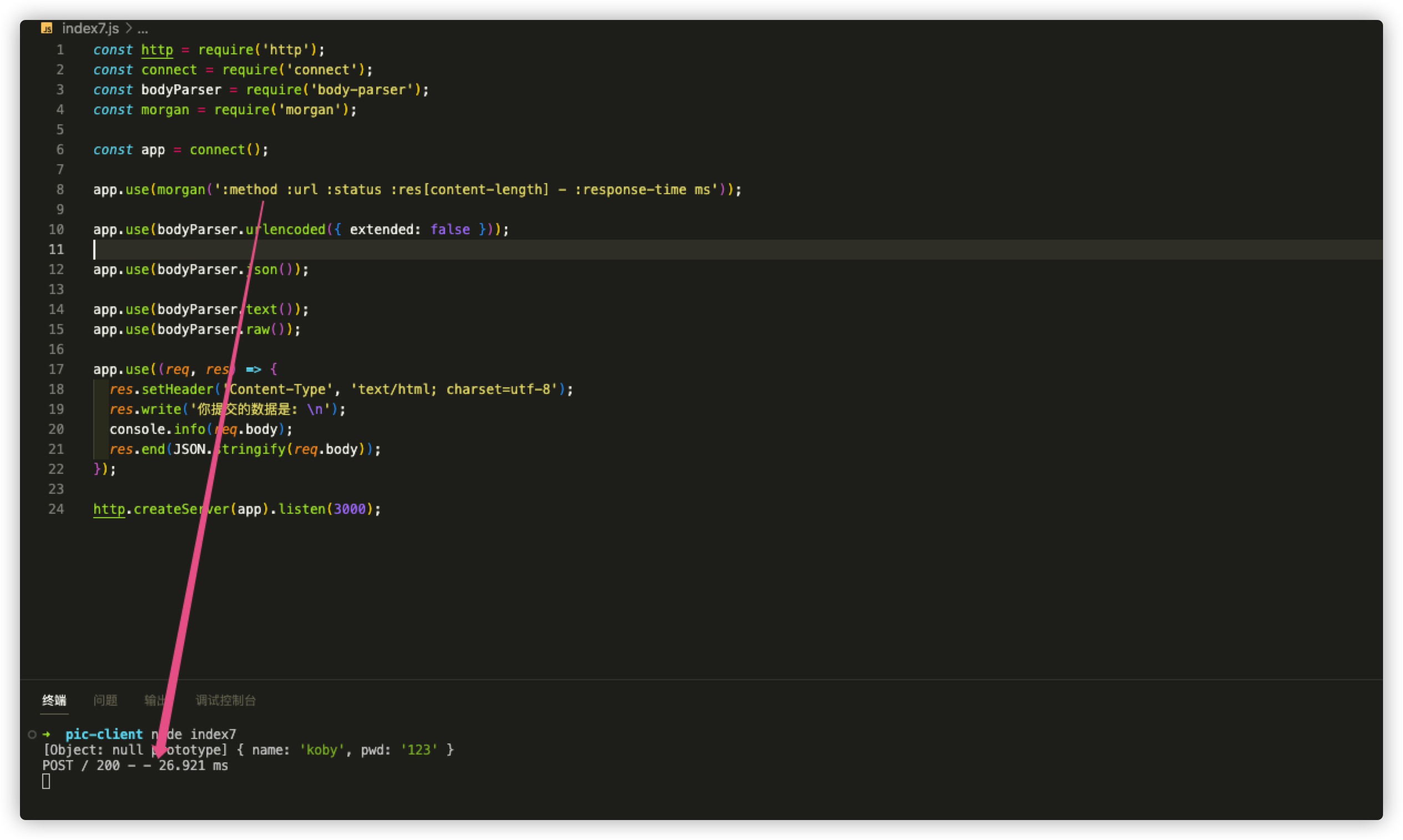The width and height of the screenshot is (1403, 840).
Task: Select index7.js in the breadcrumb
Action: (90, 28)
